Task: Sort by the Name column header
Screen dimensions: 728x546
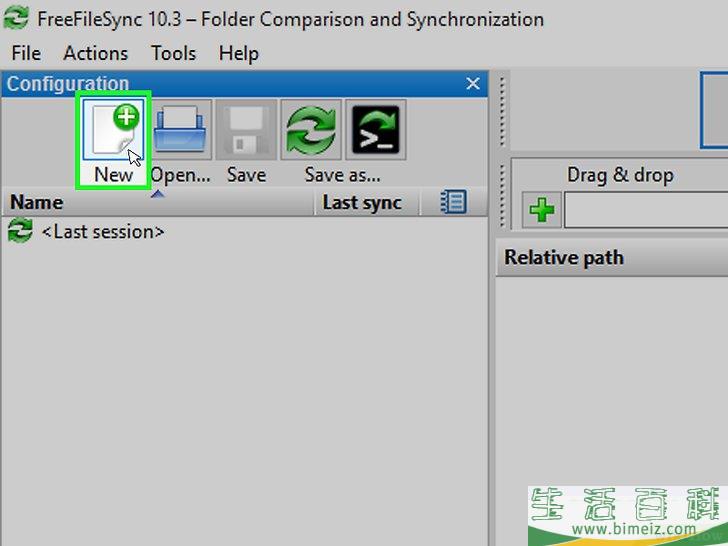Action: pyautogui.click(x=158, y=202)
